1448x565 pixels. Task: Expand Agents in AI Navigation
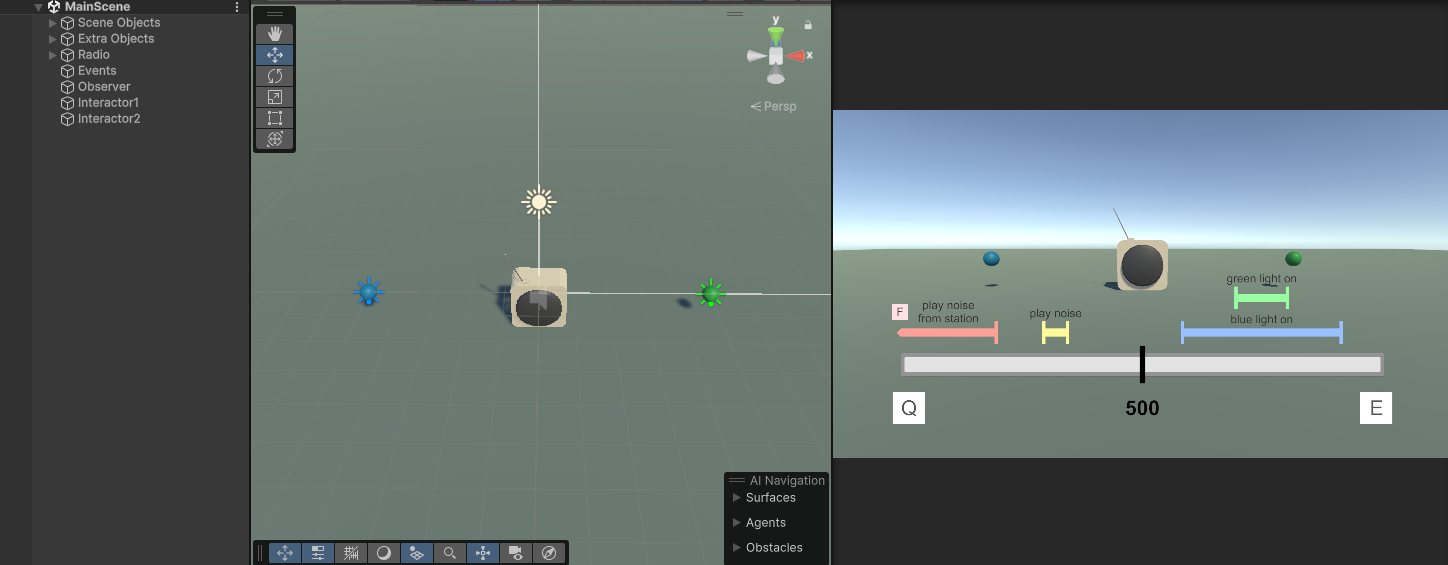coord(737,522)
